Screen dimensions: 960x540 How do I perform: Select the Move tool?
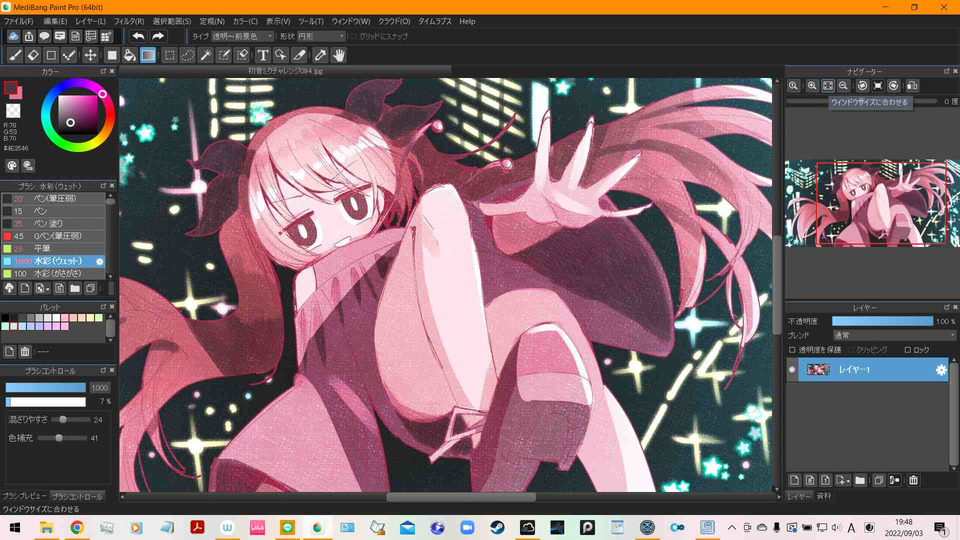tap(90, 56)
